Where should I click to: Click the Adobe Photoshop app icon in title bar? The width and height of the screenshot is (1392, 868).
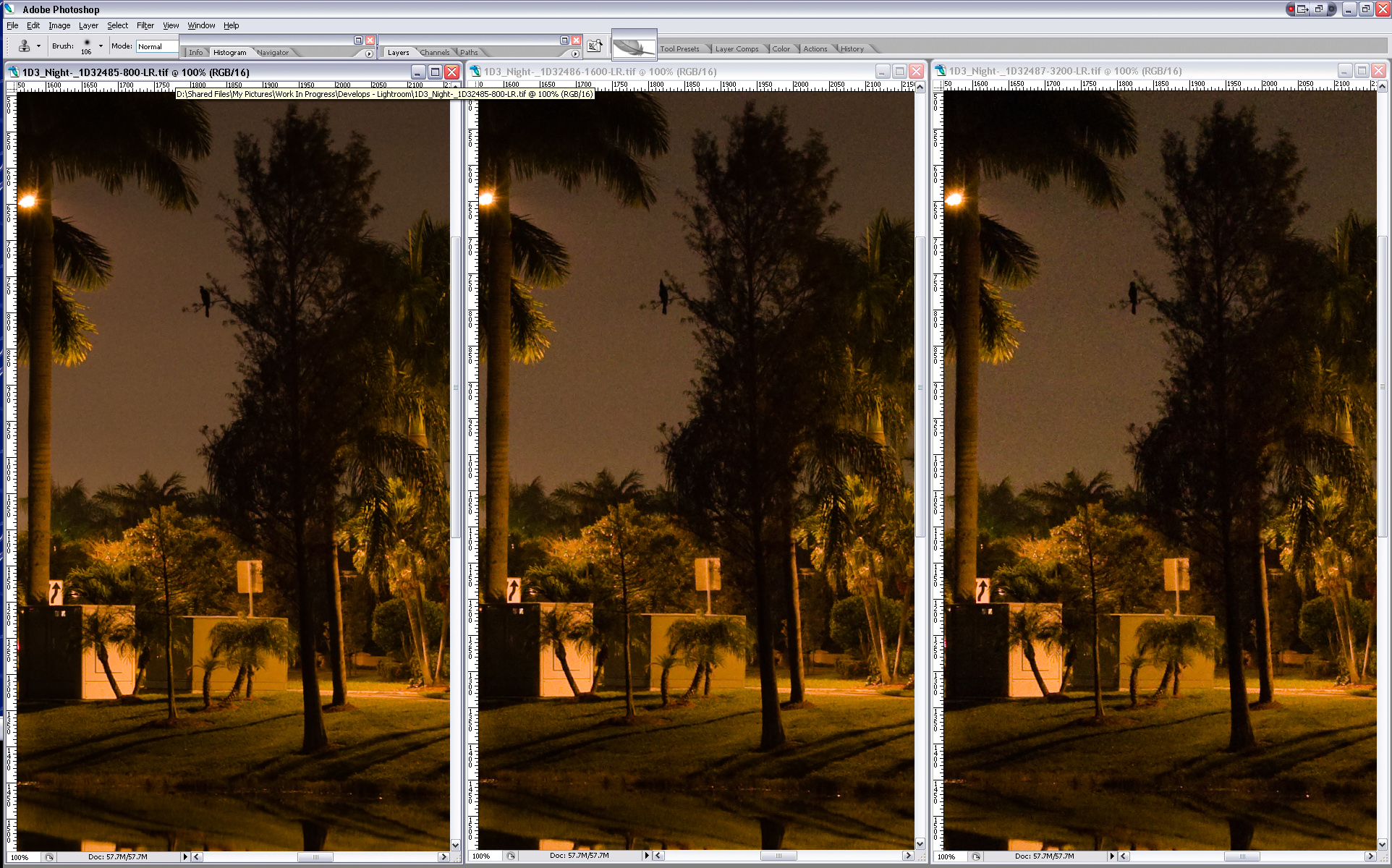[x=10, y=9]
